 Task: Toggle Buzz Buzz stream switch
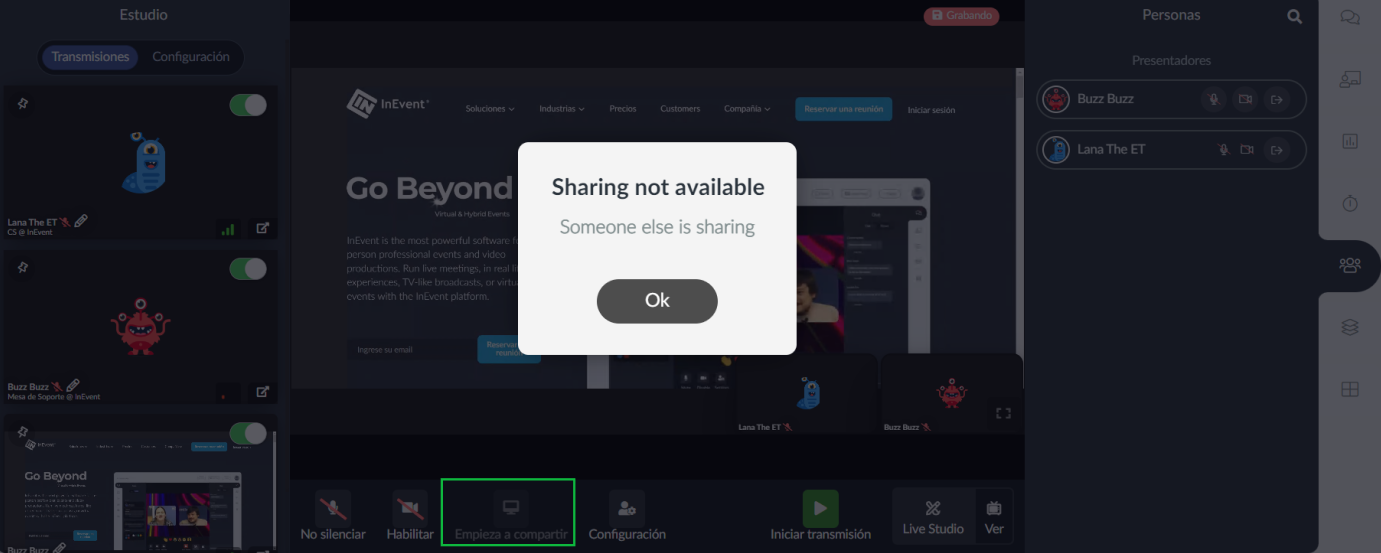[248, 269]
